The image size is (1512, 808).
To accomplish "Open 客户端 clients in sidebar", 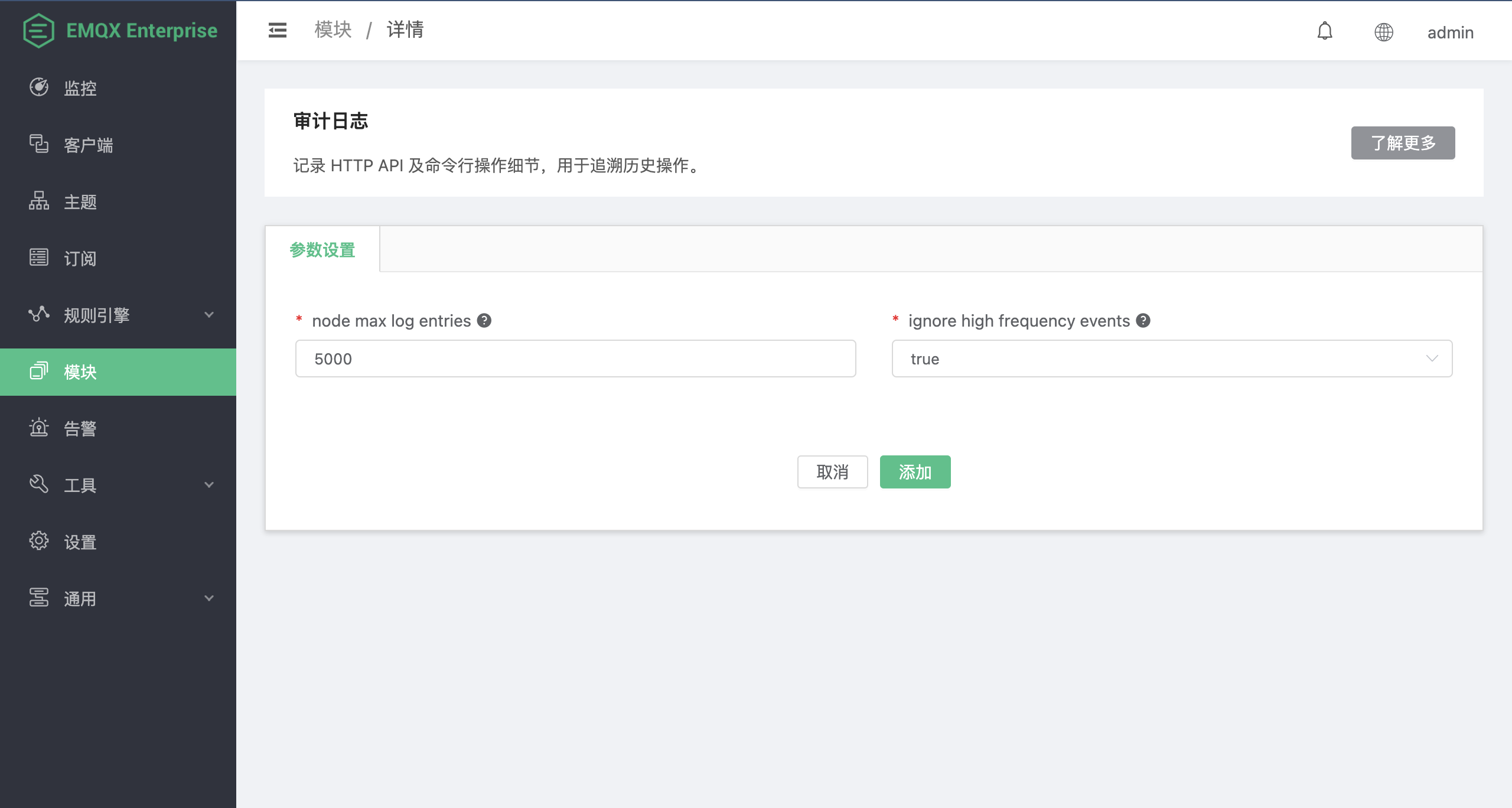I will click(88, 145).
